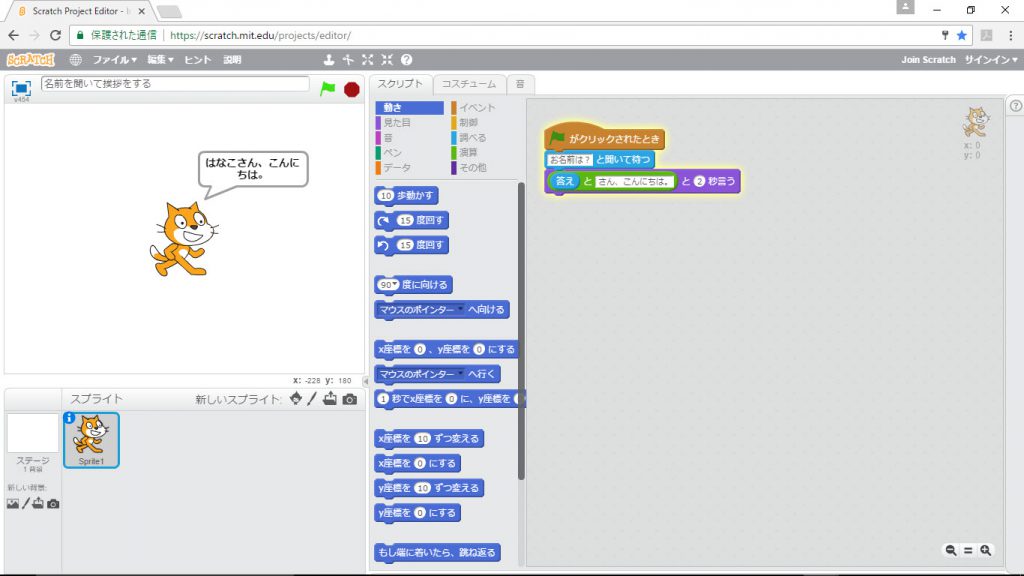Screen dimensions: 1024x576
Task: Go back in browser history
Action: (14, 35)
